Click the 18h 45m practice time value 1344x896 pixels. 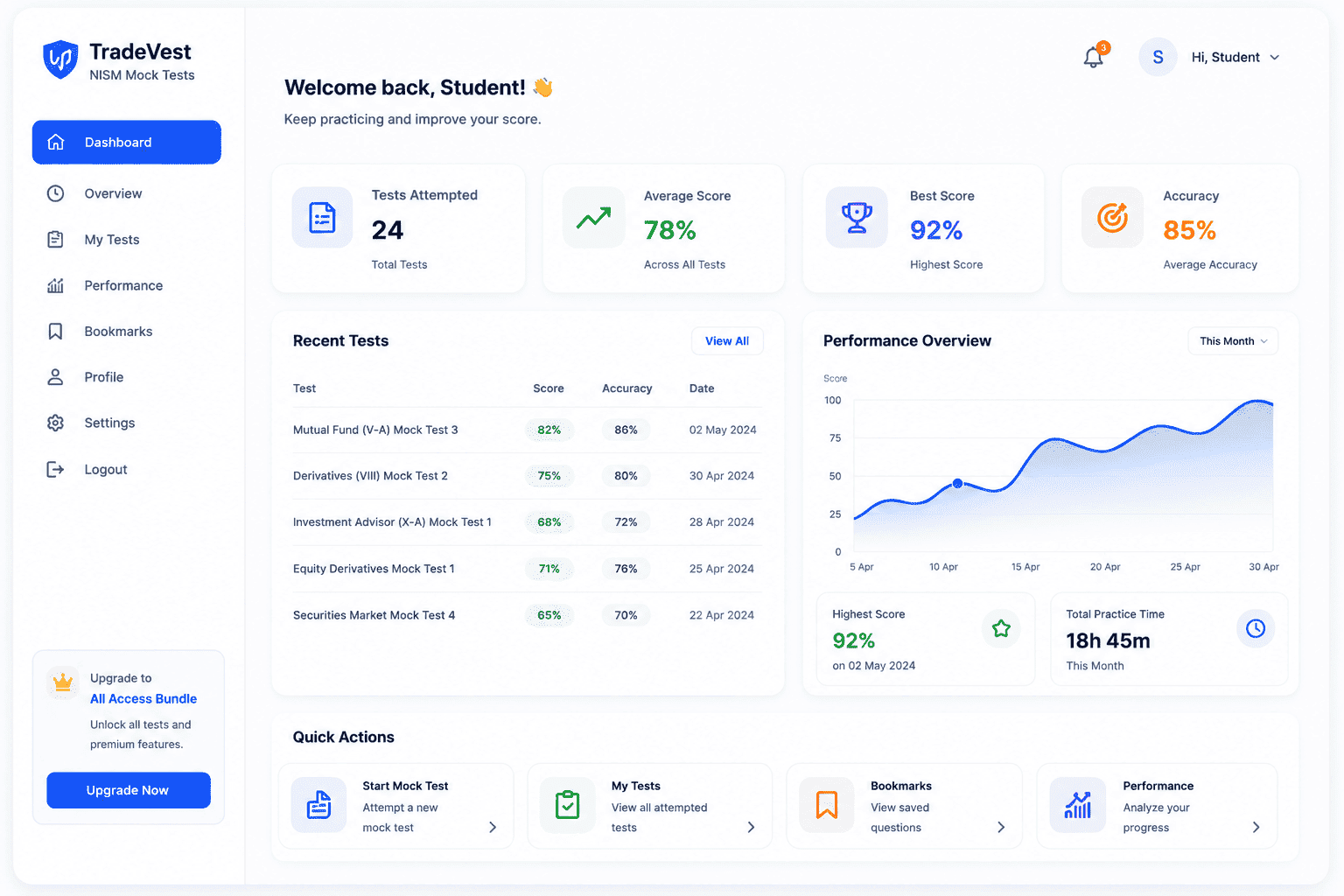[x=1108, y=640]
